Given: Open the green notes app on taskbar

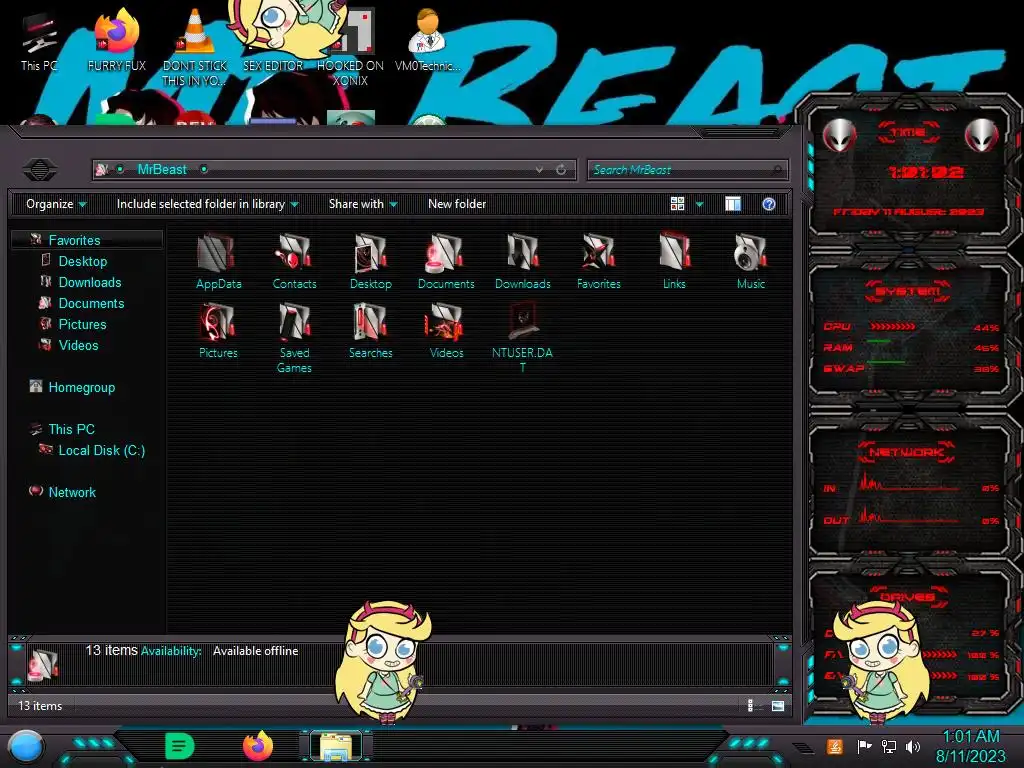Looking at the screenshot, I should pyautogui.click(x=180, y=746).
